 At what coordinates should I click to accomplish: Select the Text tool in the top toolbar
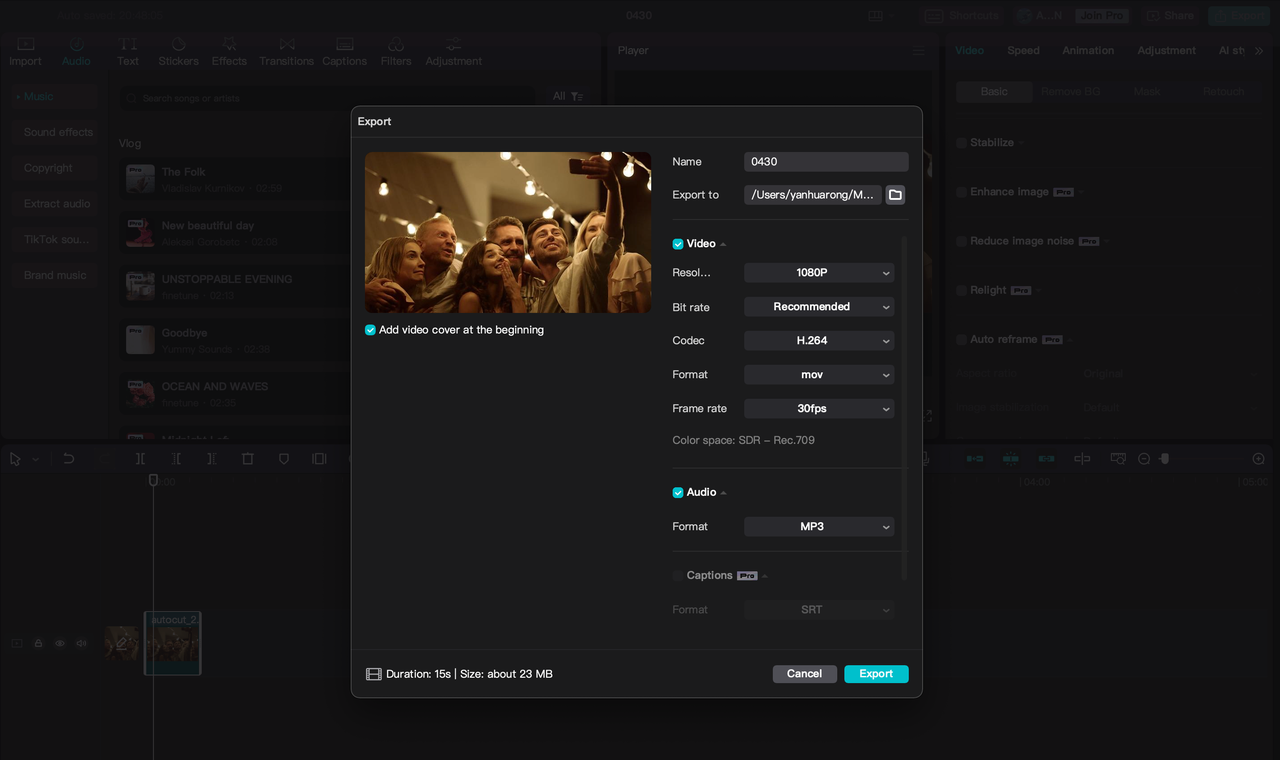pyautogui.click(x=128, y=50)
